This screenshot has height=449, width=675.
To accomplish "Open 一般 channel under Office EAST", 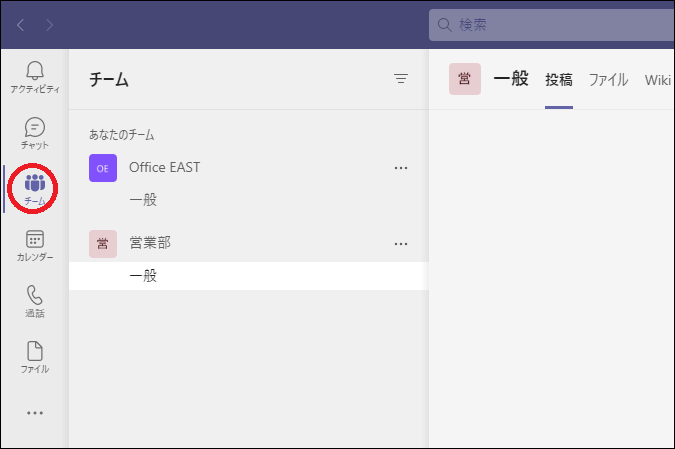I will pyautogui.click(x=144, y=200).
